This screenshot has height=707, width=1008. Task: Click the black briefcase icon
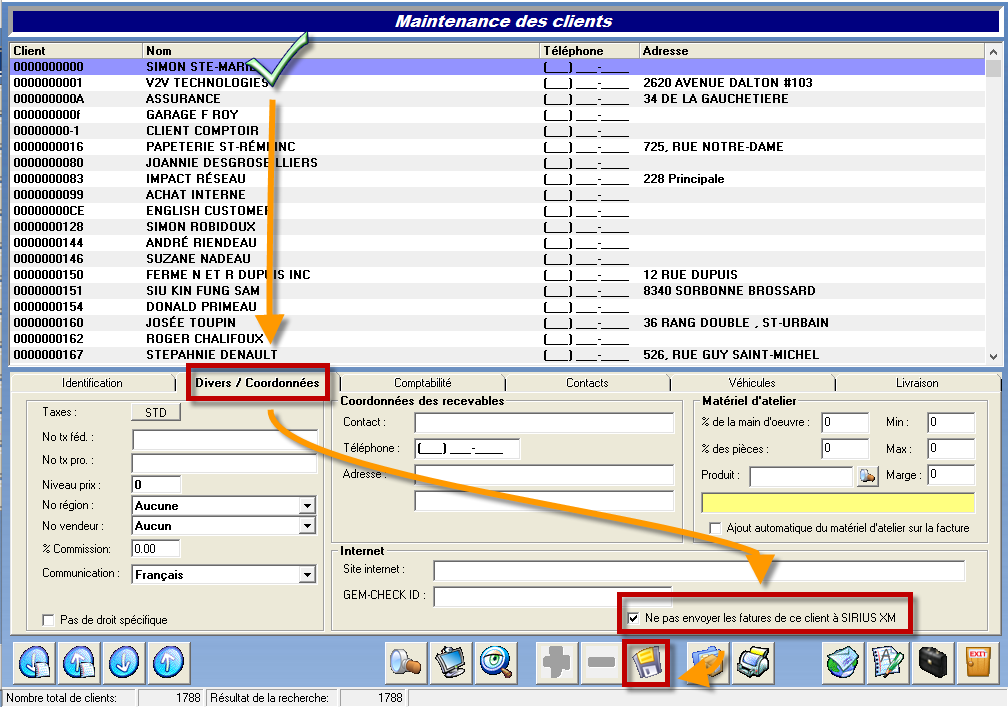click(933, 662)
